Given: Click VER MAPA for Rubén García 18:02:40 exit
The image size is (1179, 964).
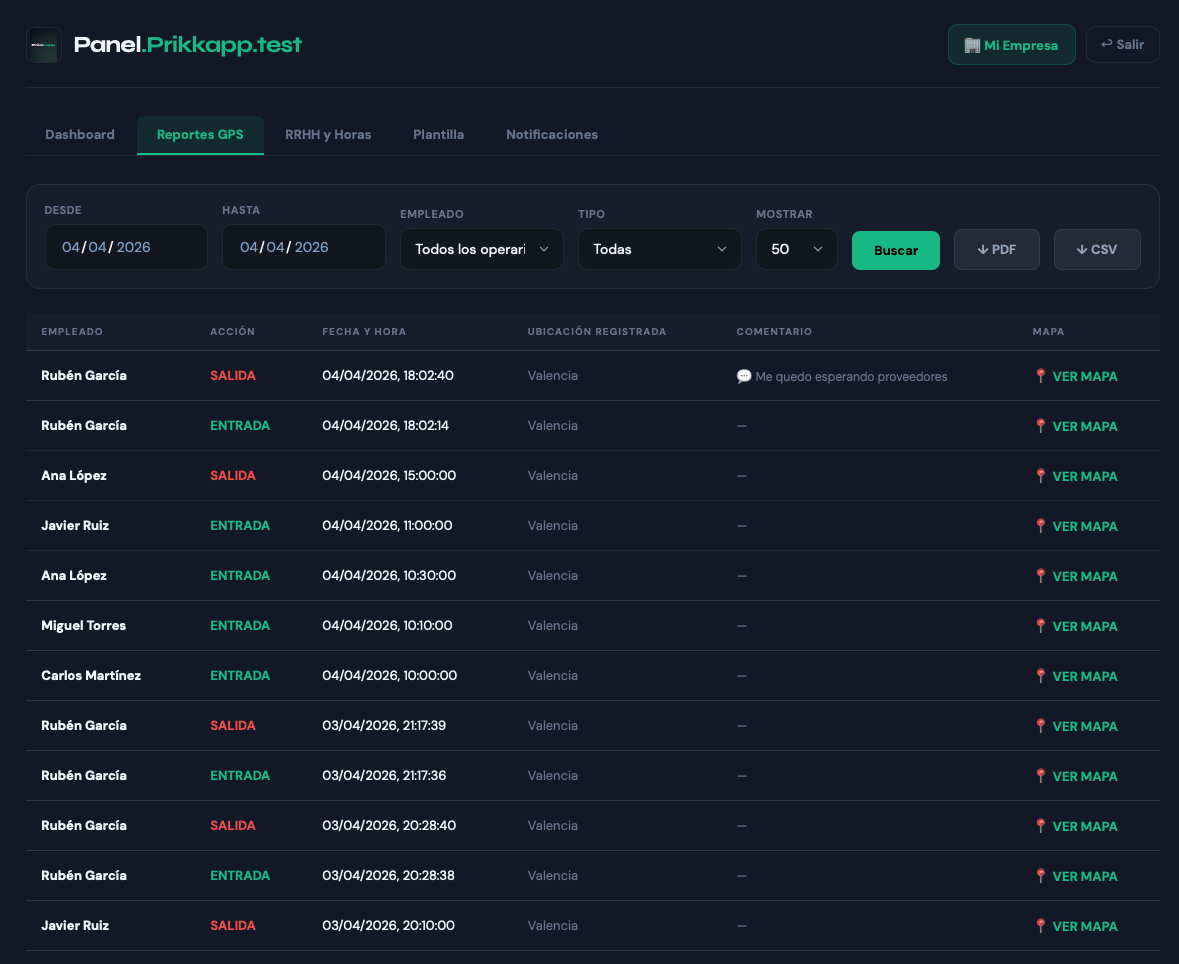Looking at the screenshot, I should [x=1084, y=377].
